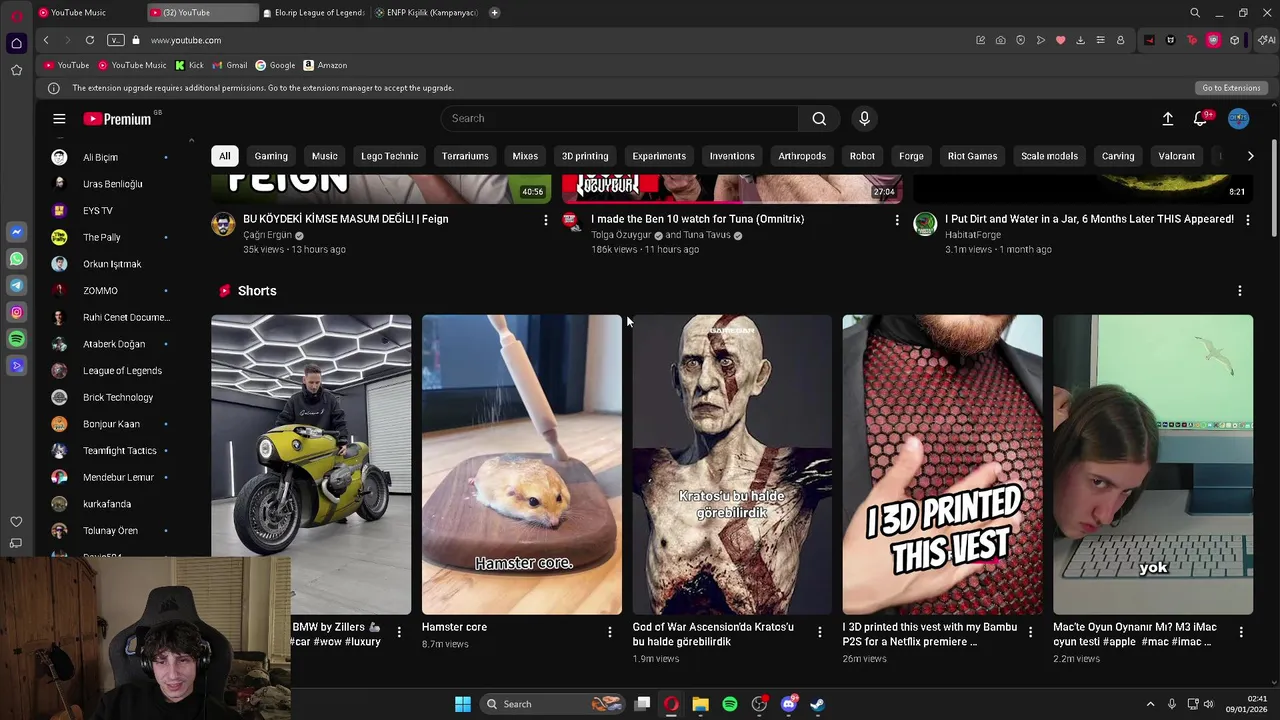Open the extensions cube icon
The width and height of the screenshot is (1280, 720).
(x=1235, y=40)
